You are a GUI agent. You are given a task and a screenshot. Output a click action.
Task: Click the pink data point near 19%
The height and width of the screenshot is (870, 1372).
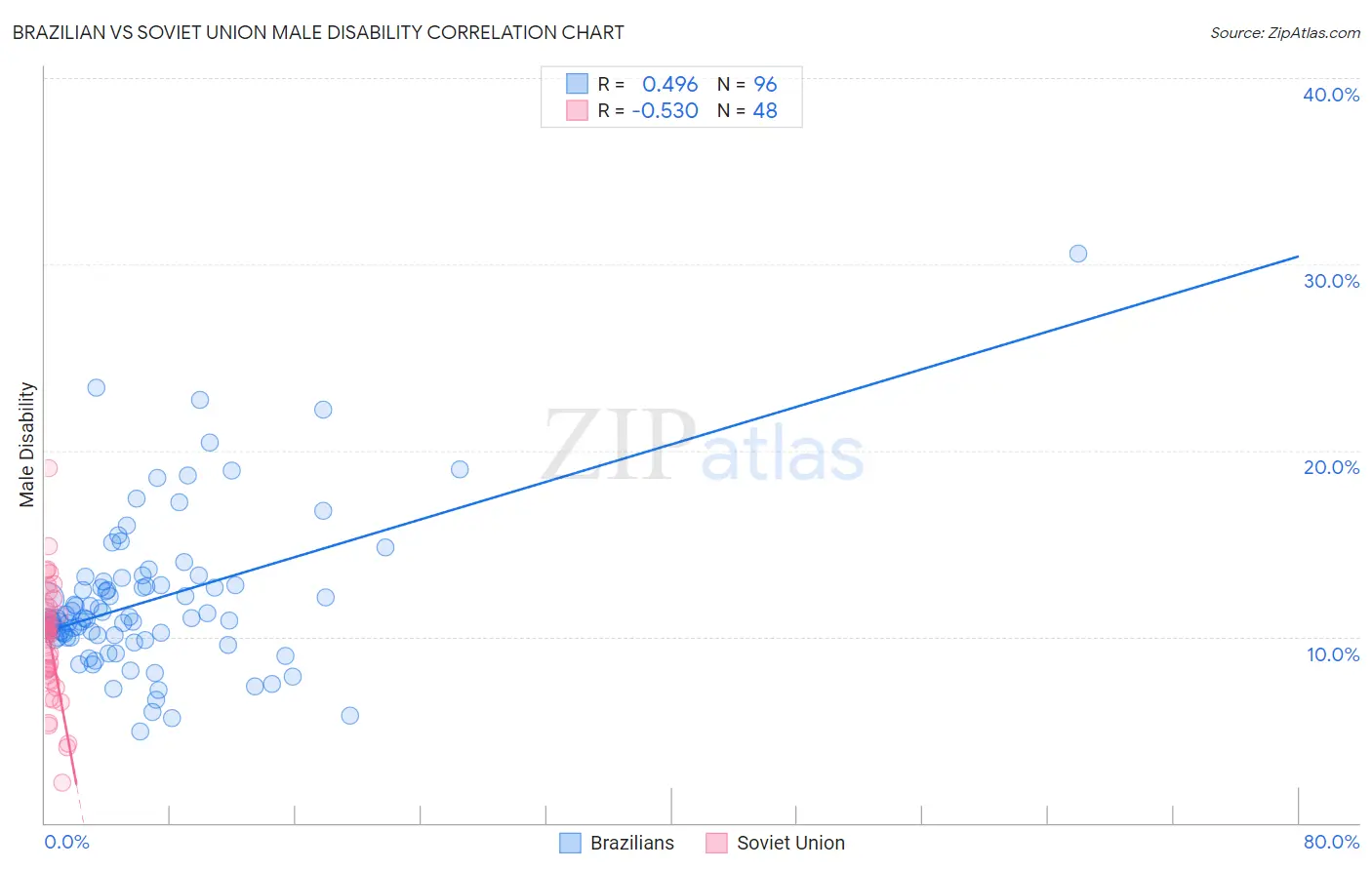[x=48, y=468]
